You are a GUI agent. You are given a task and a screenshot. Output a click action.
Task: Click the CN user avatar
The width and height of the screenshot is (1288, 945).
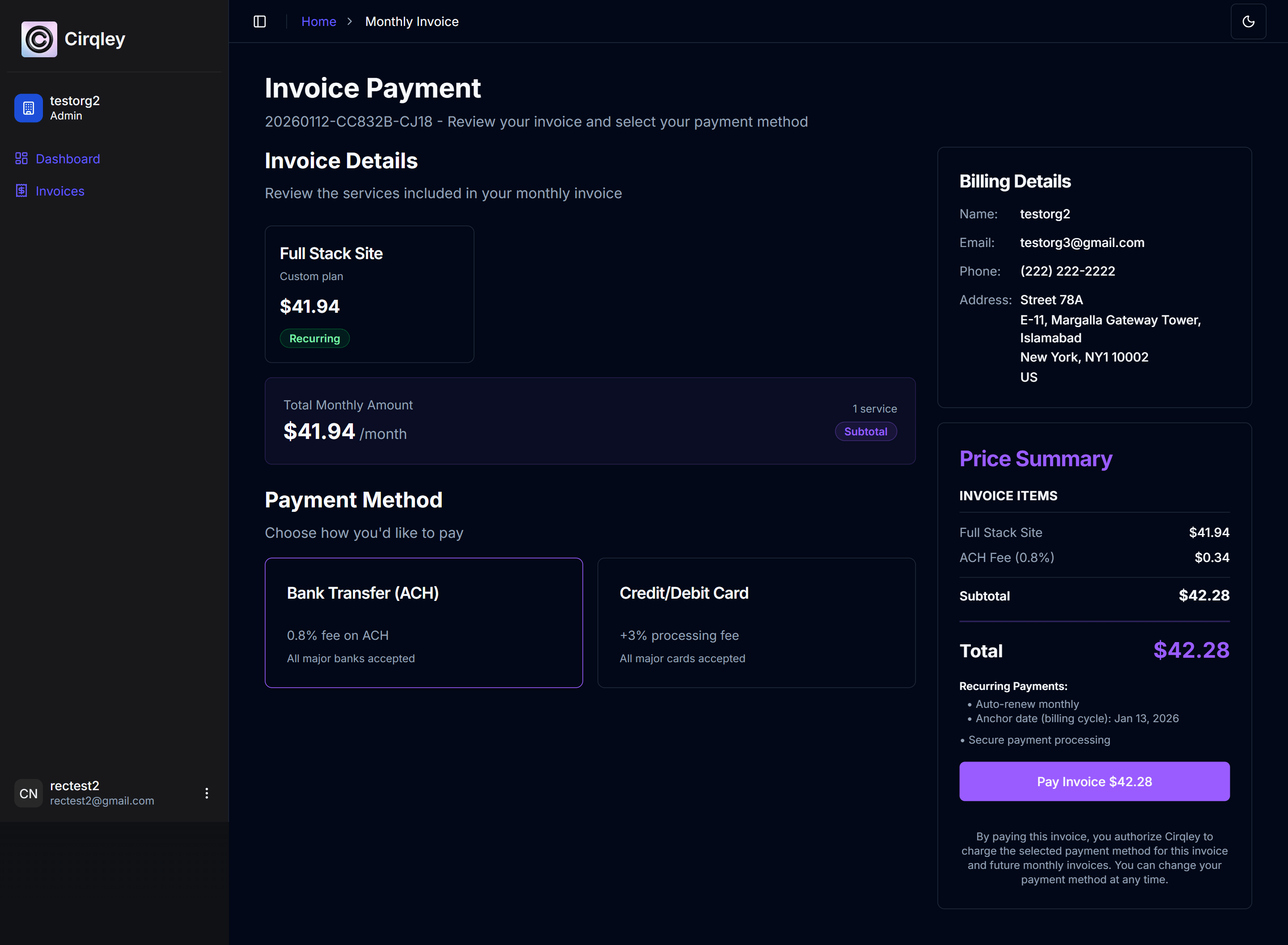click(x=28, y=793)
